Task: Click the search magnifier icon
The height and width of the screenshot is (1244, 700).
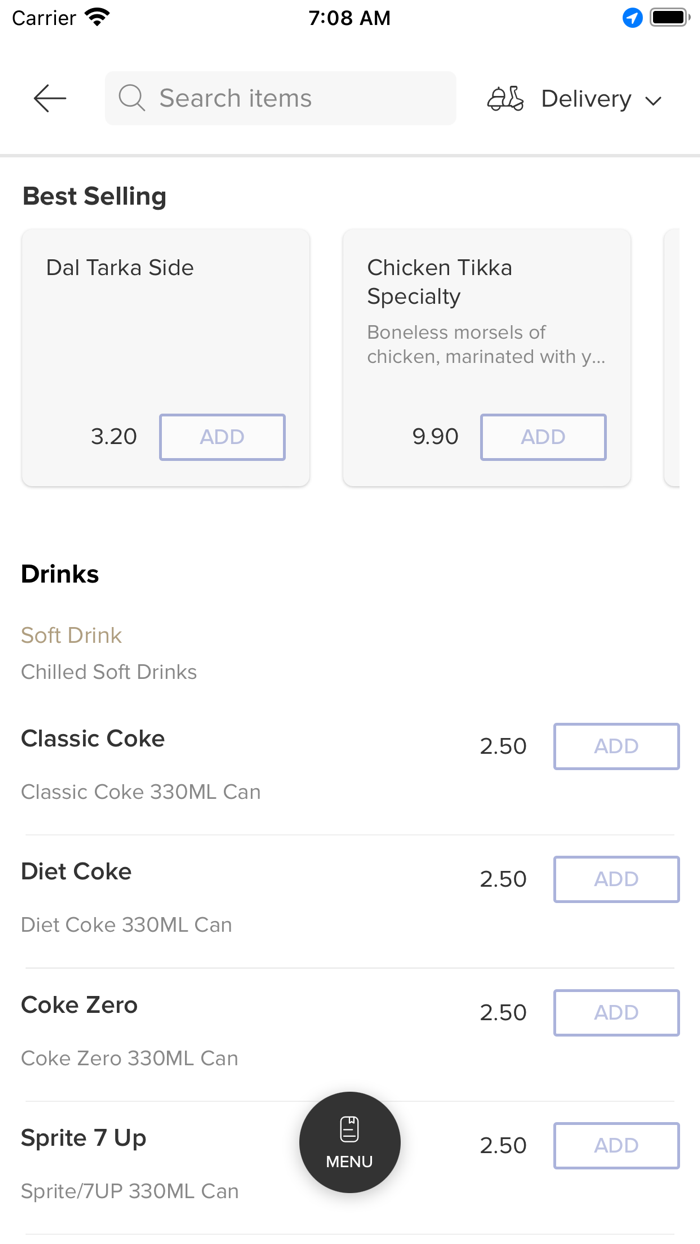Action: 132,98
